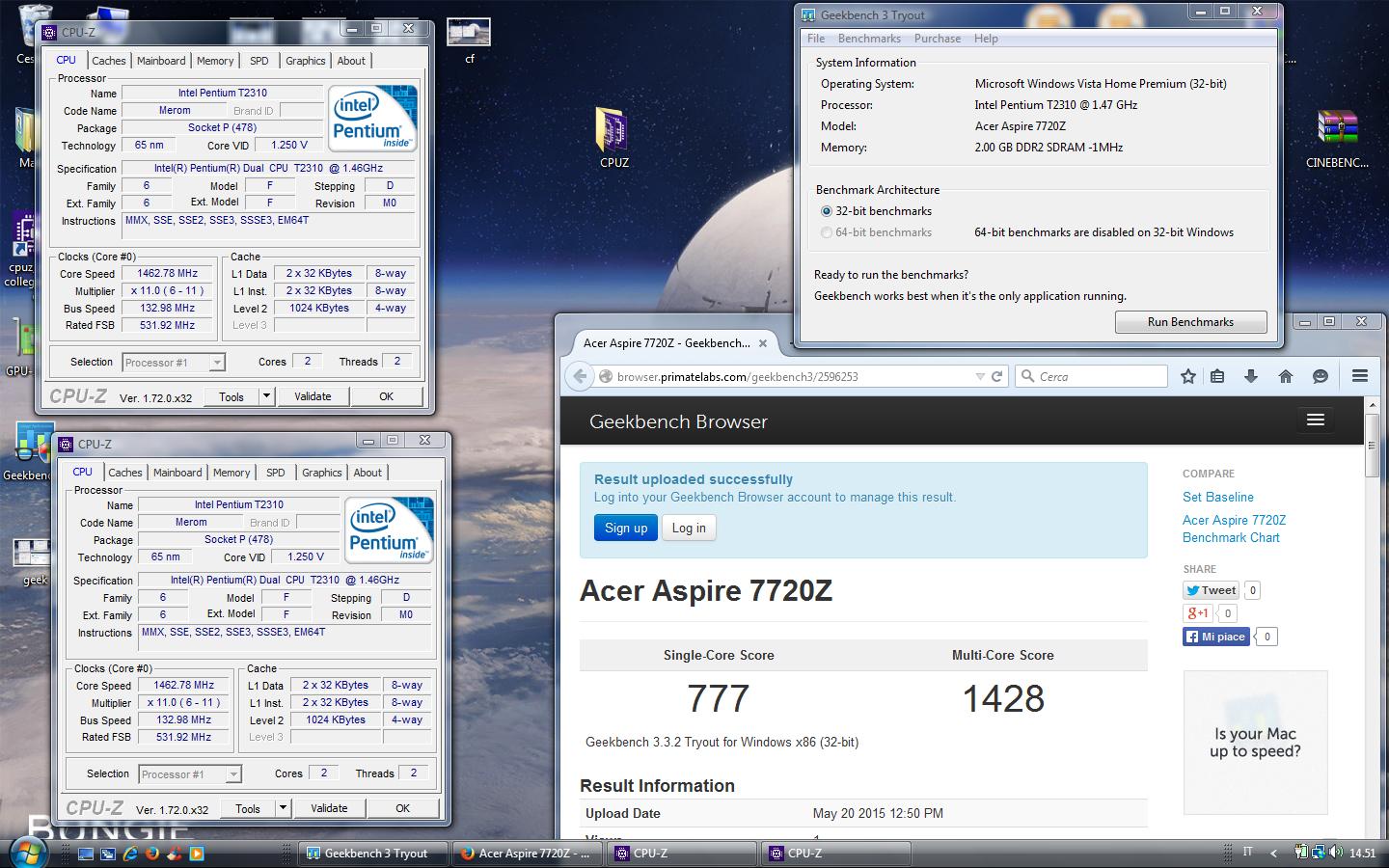Click Validate in the top CPU-Z window
The image size is (1389, 868).
tap(313, 396)
